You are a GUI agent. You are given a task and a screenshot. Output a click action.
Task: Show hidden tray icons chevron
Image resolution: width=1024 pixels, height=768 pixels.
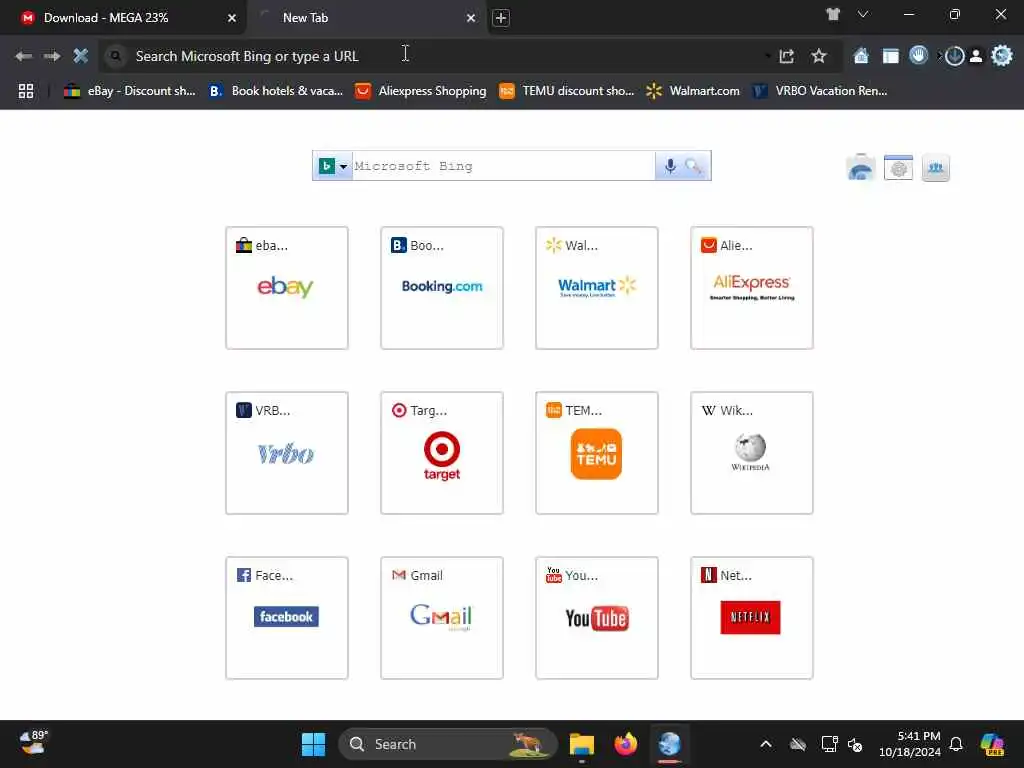point(766,744)
